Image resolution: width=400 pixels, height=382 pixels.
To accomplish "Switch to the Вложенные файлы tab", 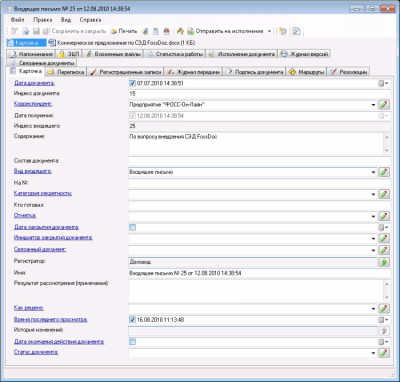I will tap(113, 54).
